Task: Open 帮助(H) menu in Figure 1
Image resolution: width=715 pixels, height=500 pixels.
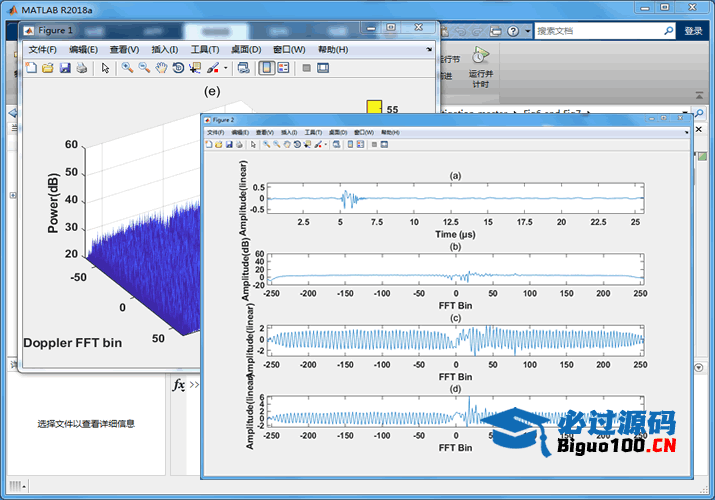Action: 333,49
